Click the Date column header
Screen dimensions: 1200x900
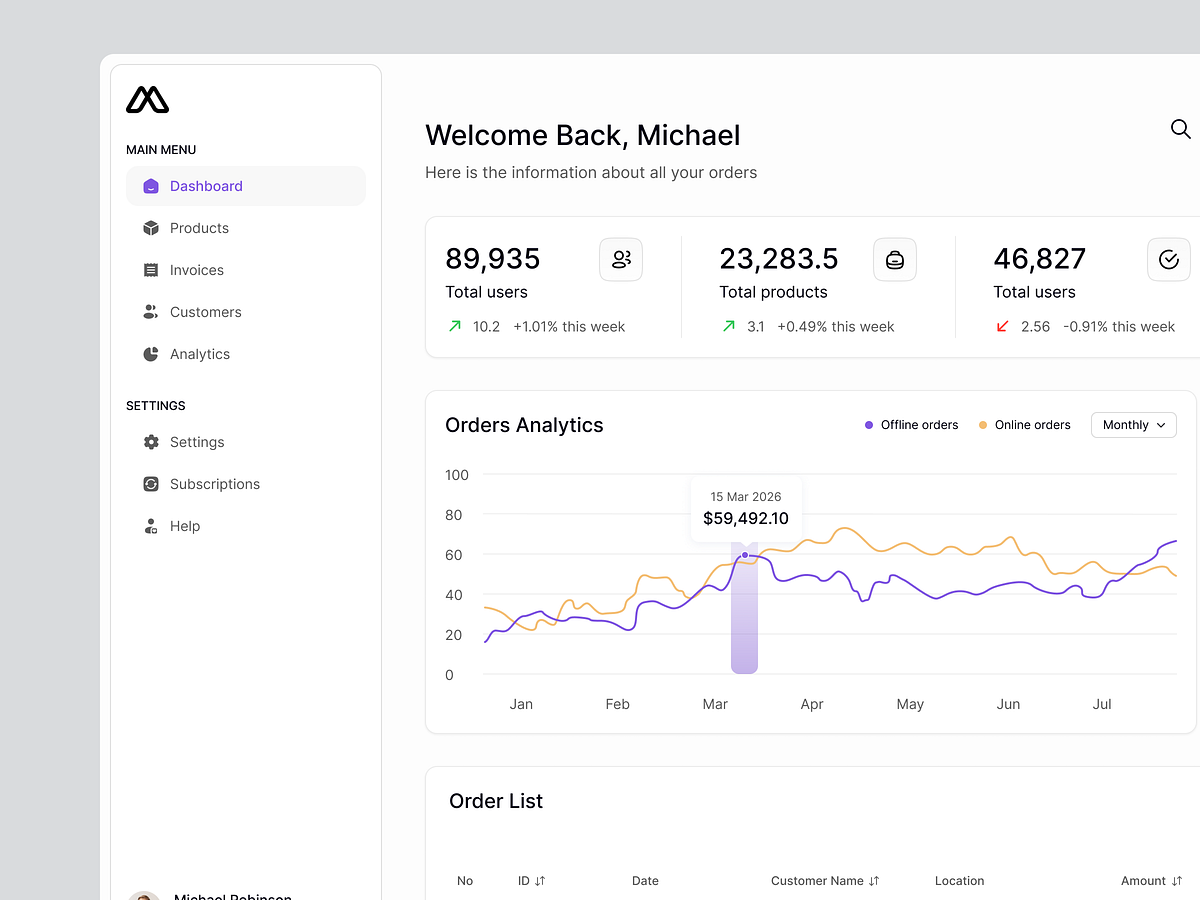(645, 881)
